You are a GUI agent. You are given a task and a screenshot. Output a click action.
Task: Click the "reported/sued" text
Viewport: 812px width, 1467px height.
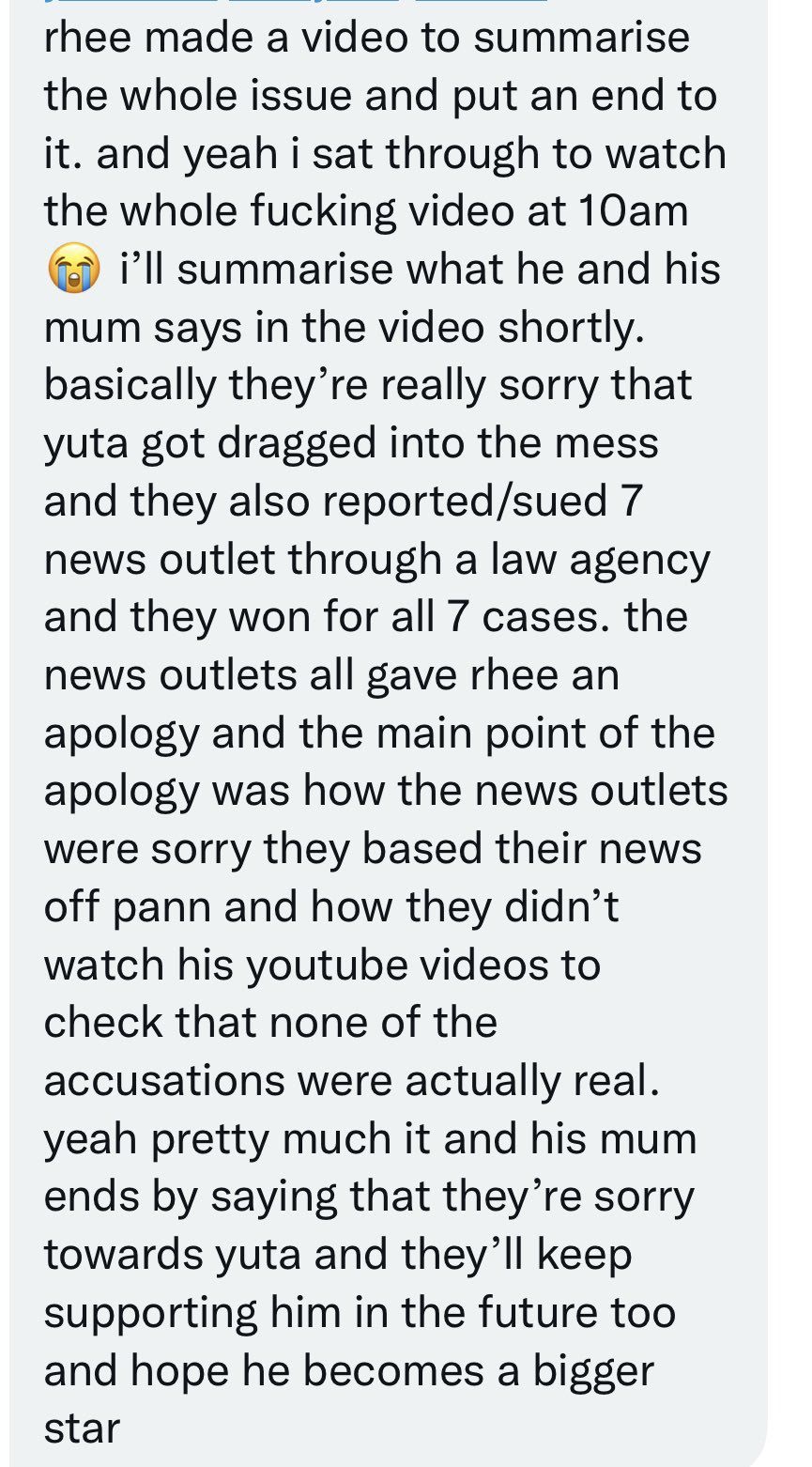[462, 502]
